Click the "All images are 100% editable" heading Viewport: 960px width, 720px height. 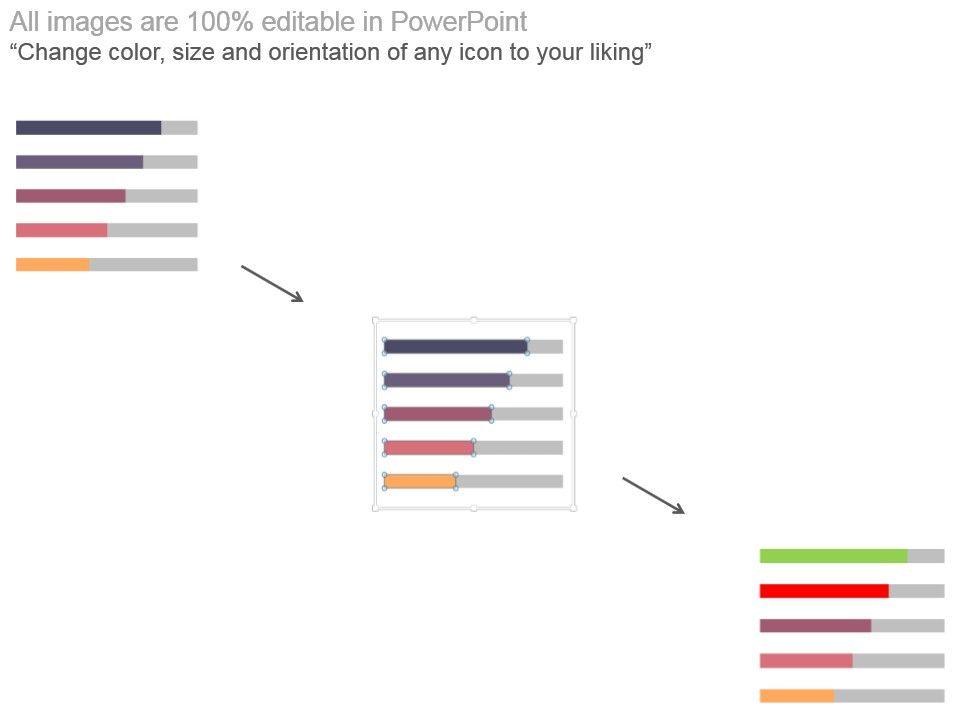pos(268,22)
